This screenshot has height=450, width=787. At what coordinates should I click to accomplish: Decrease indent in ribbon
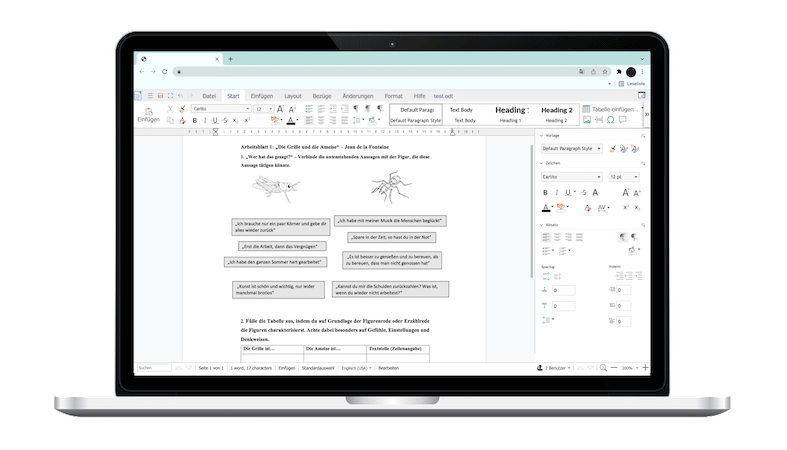[344, 109]
